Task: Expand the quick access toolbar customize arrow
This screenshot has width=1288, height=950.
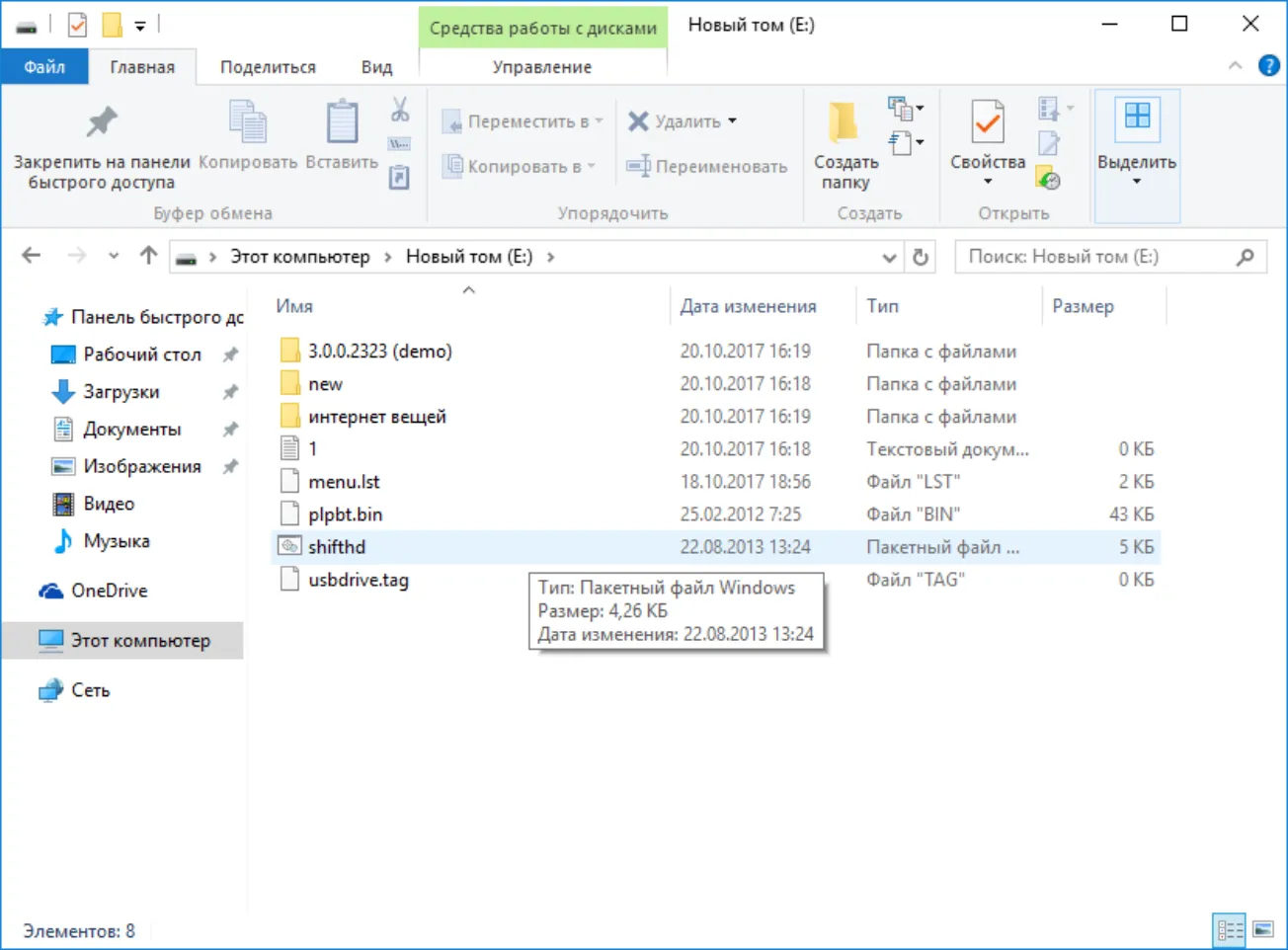Action: (140, 26)
